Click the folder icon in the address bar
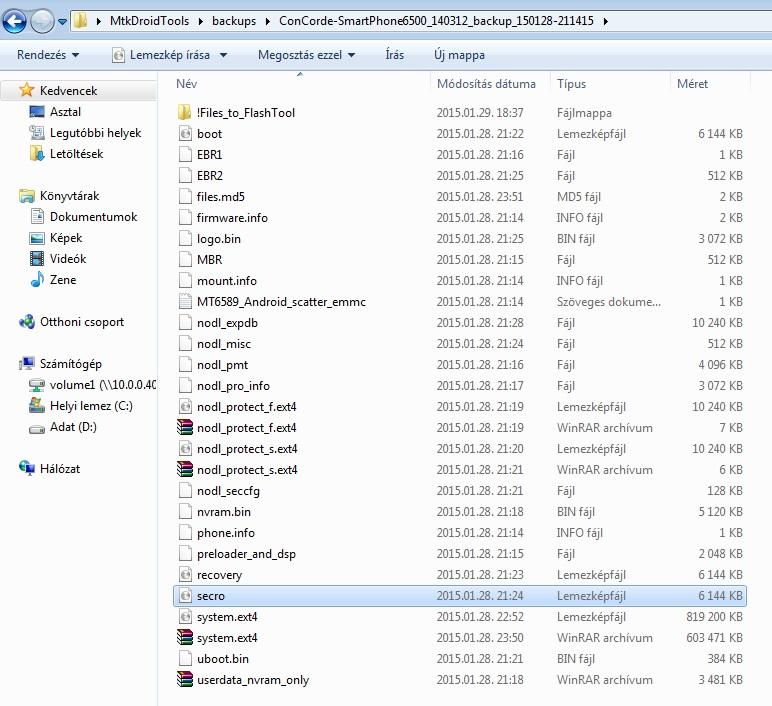 click(80, 21)
